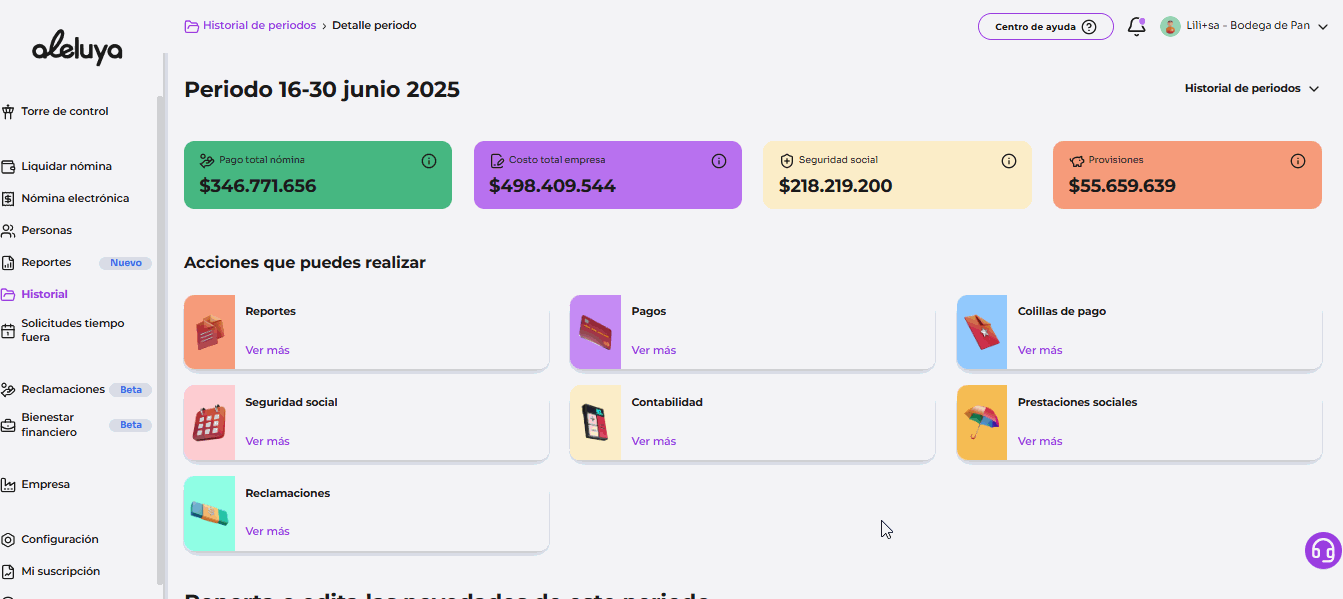Expand the Historial de periodos dropdown
This screenshot has height=599, width=1343.
click(x=1252, y=88)
